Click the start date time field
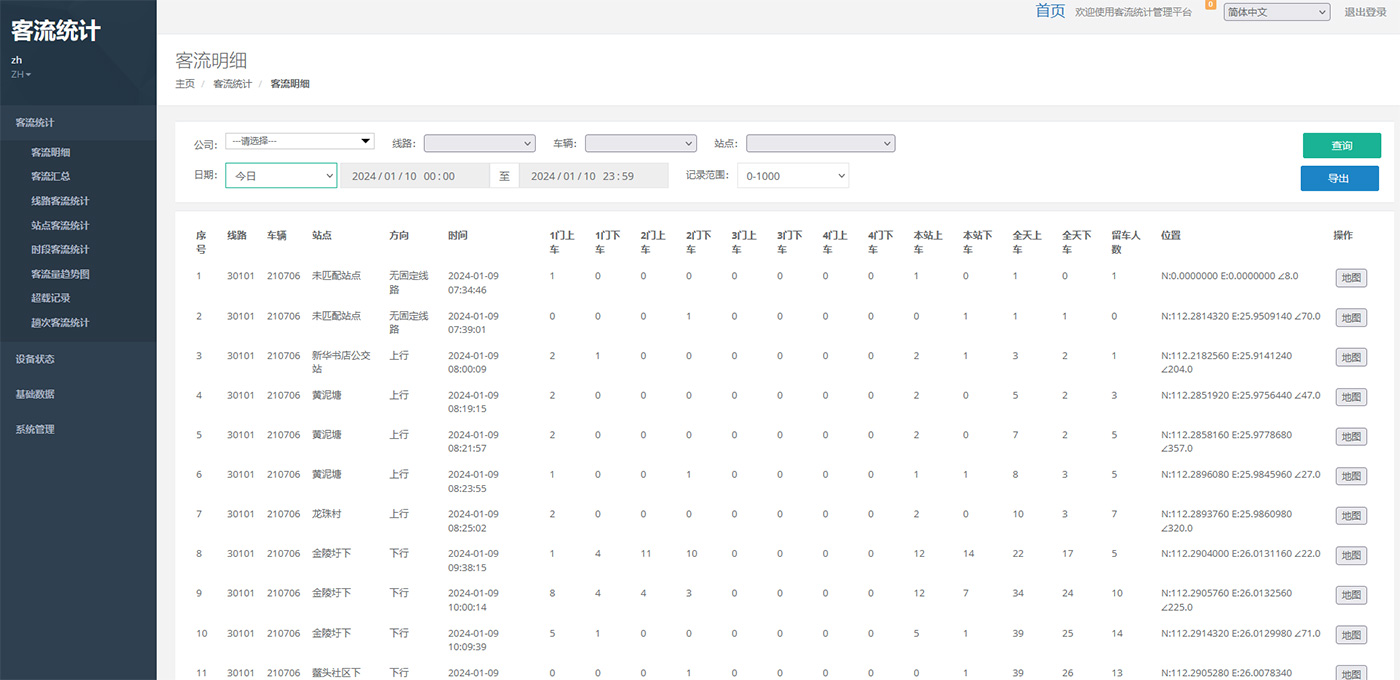1400x680 pixels. click(414, 176)
